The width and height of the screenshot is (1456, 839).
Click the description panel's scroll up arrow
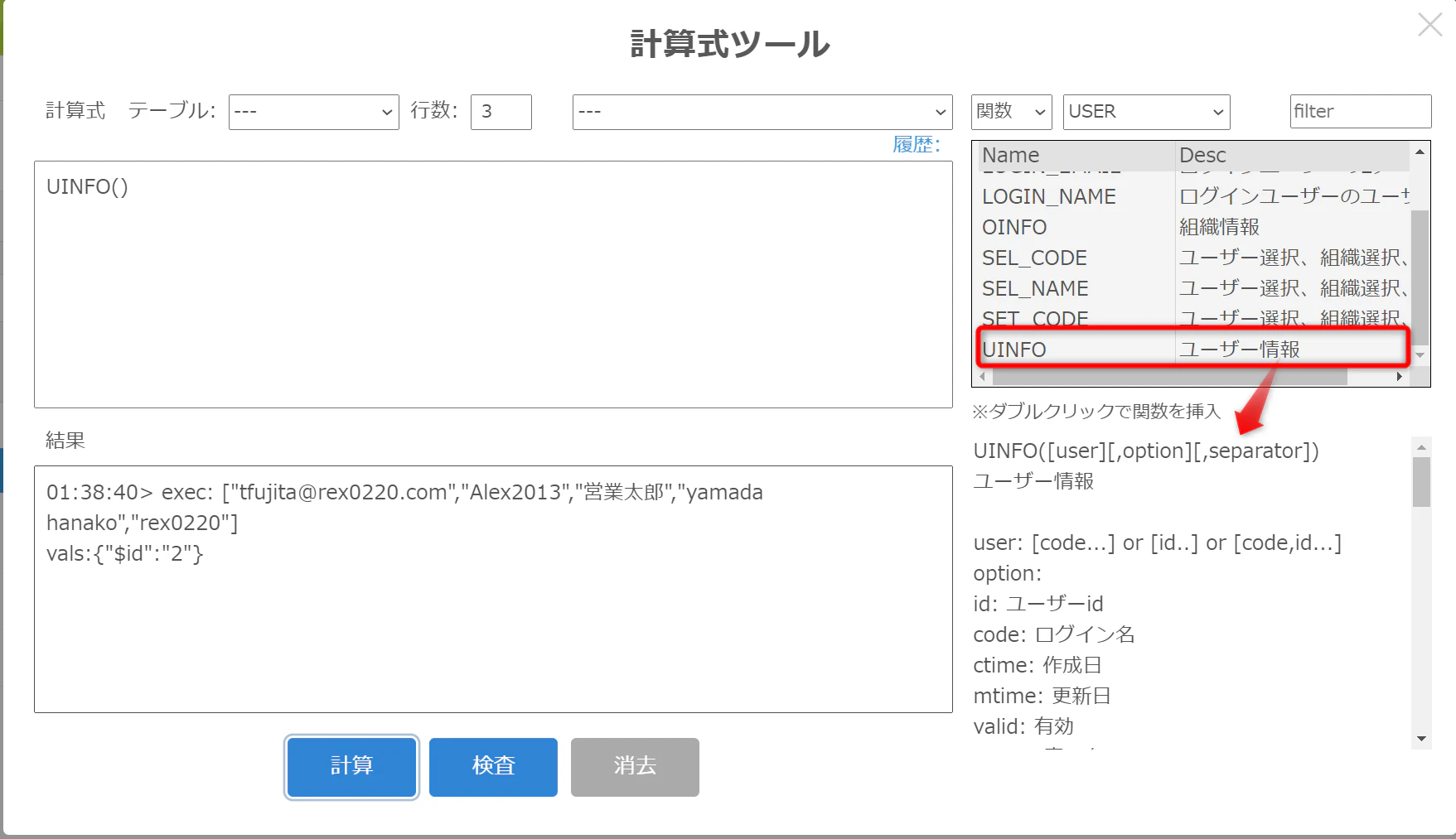pyautogui.click(x=1421, y=447)
